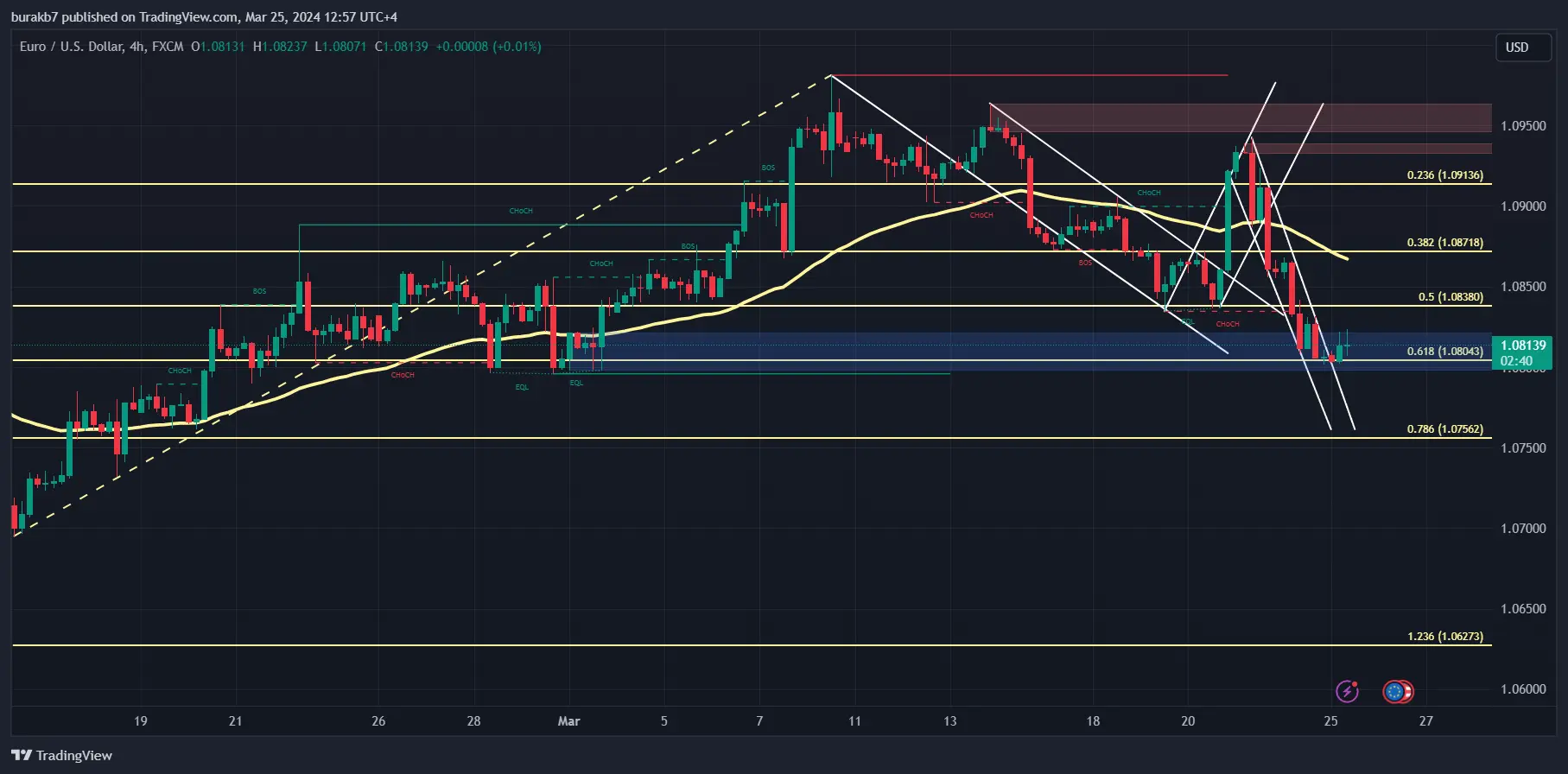This screenshot has width=1568, height=774.
Task: Click the low value L1.08071 in the header
Action: [340, 47]
